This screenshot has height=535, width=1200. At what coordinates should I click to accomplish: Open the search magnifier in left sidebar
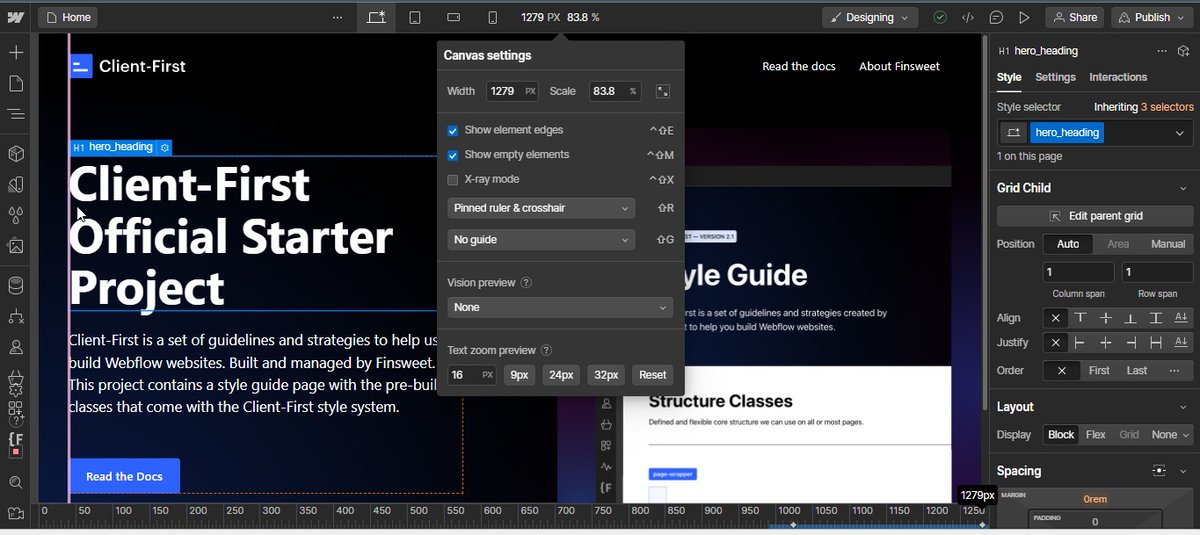coord(15,482)
